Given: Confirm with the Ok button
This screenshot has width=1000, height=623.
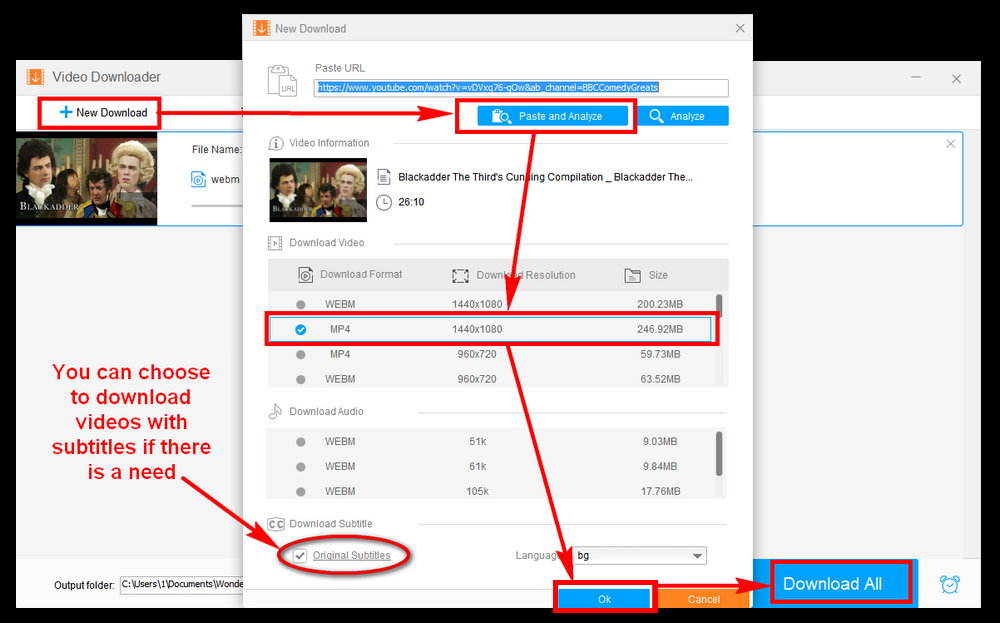Looking at the screenshot, I should (604, 599).
